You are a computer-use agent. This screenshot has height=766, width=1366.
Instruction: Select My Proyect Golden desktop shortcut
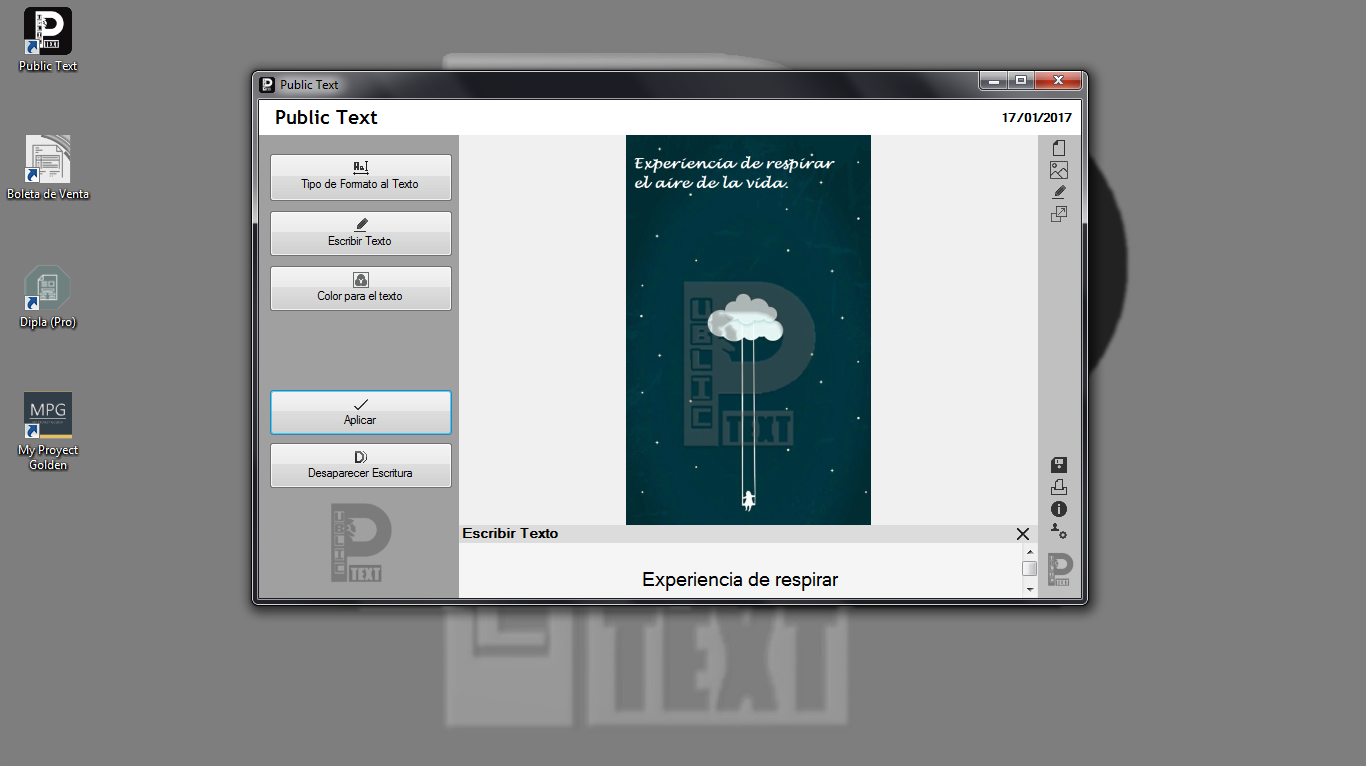coord(48,430)
